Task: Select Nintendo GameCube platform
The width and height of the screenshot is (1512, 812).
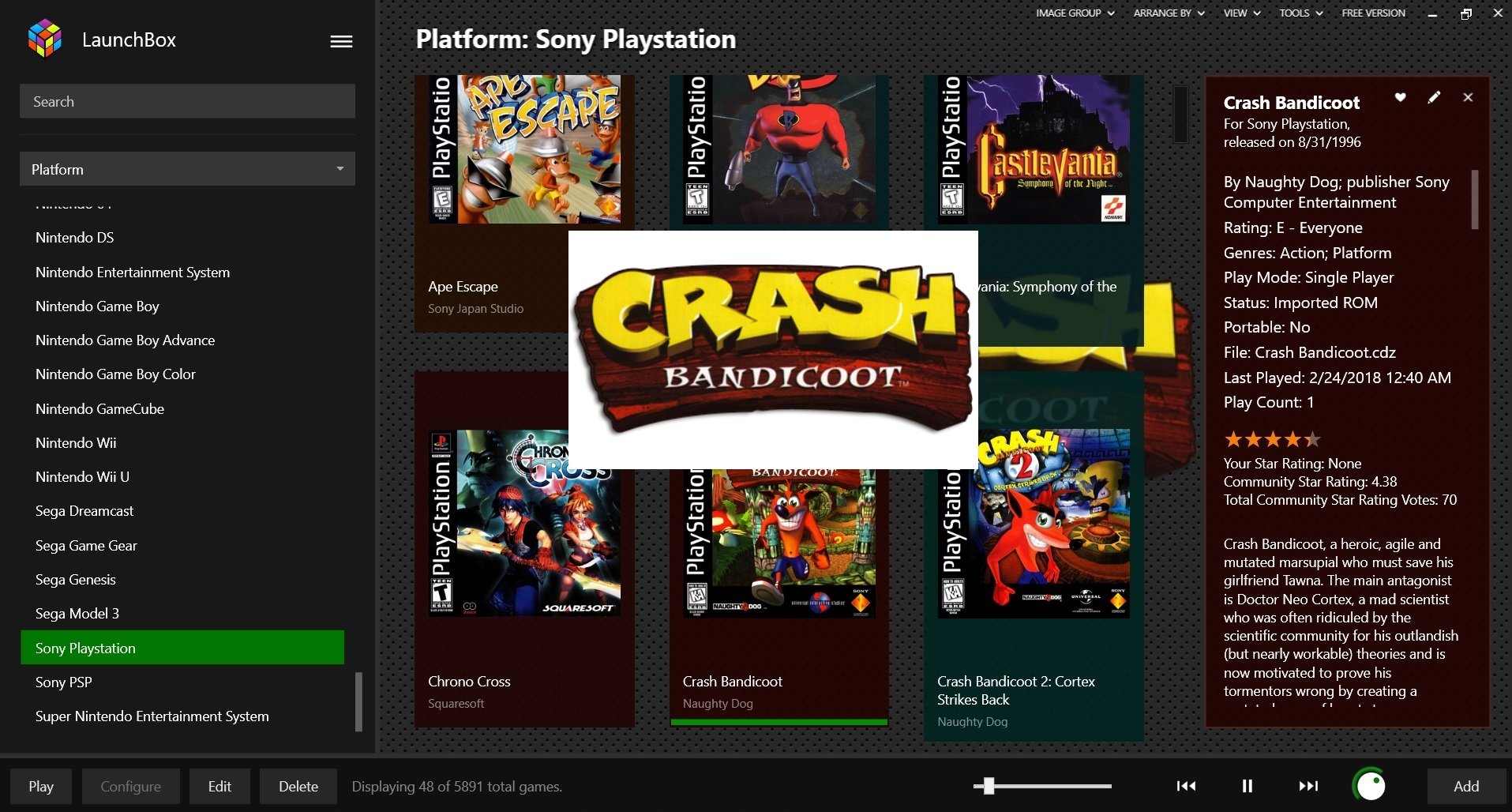Action: click(182, 409)
